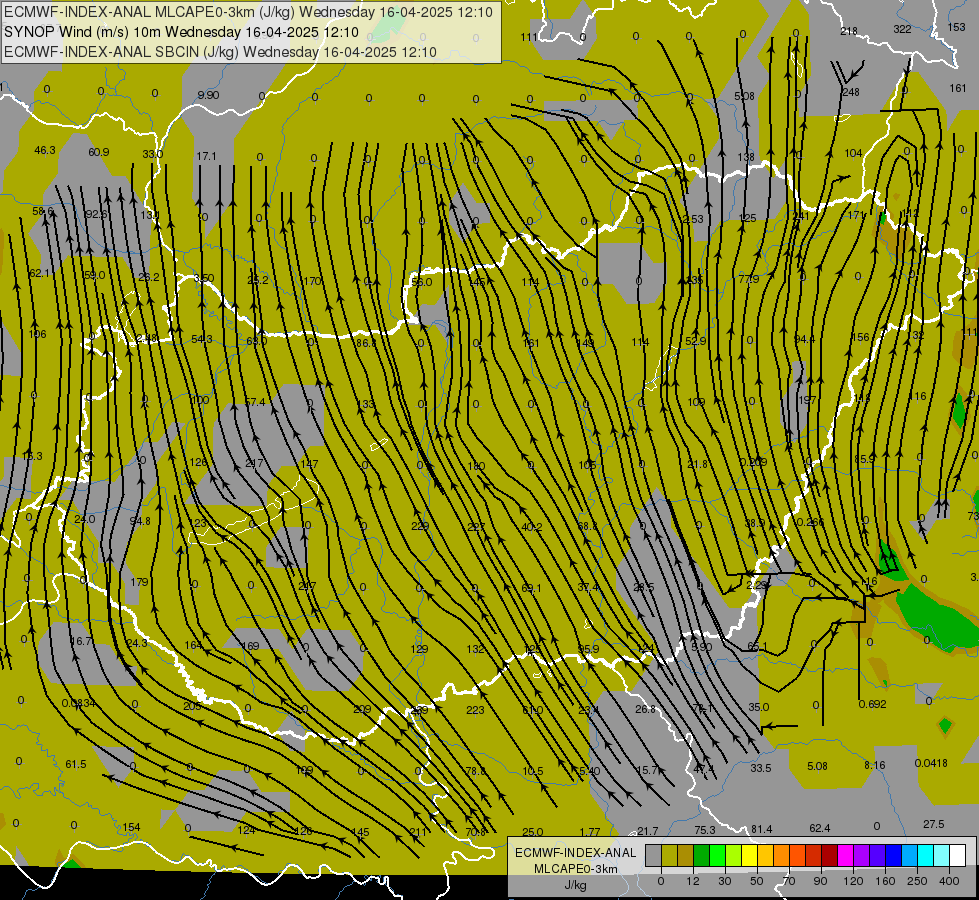
Task: Click the map value 65.1
Action: pos(757,646)
